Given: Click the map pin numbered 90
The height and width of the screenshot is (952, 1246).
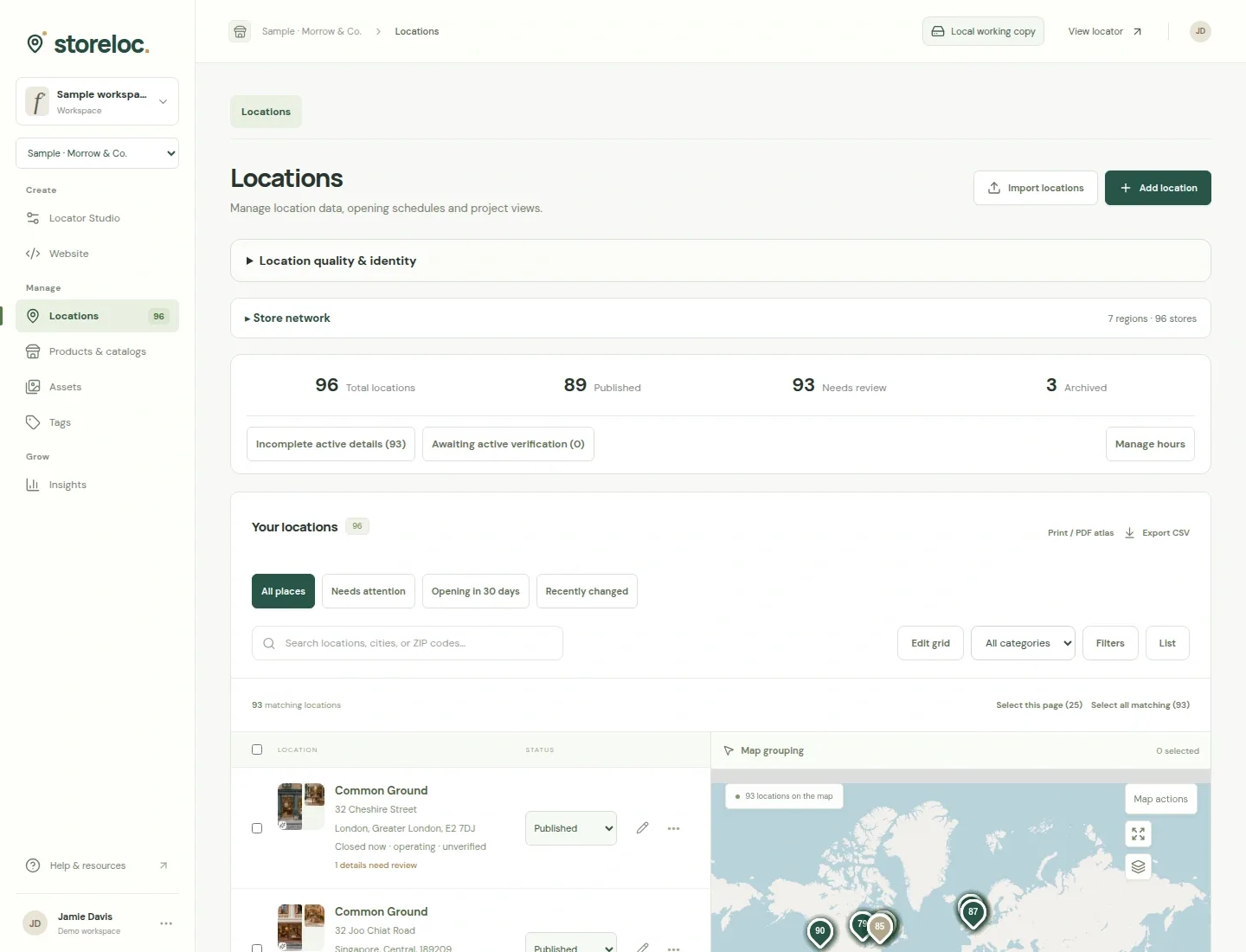Looking at the screenshot, I should [x=820, y=932].
